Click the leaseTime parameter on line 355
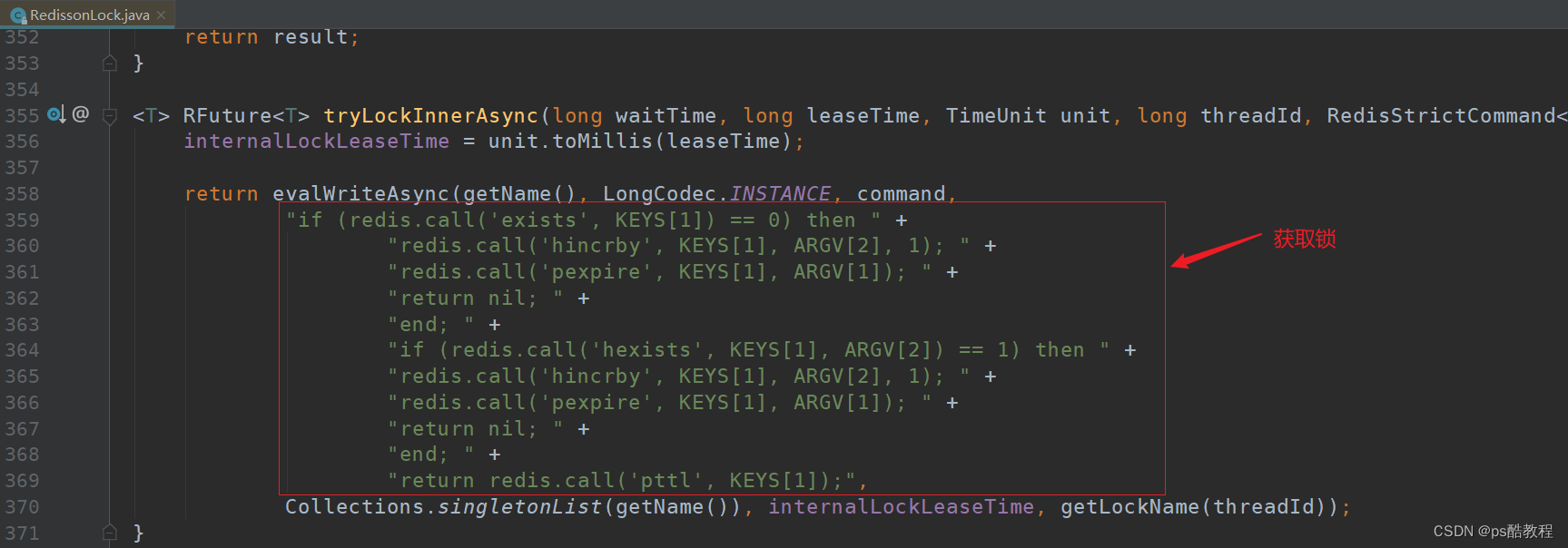The width and height of the screenshot is (1568, 548). pos(863,116)
